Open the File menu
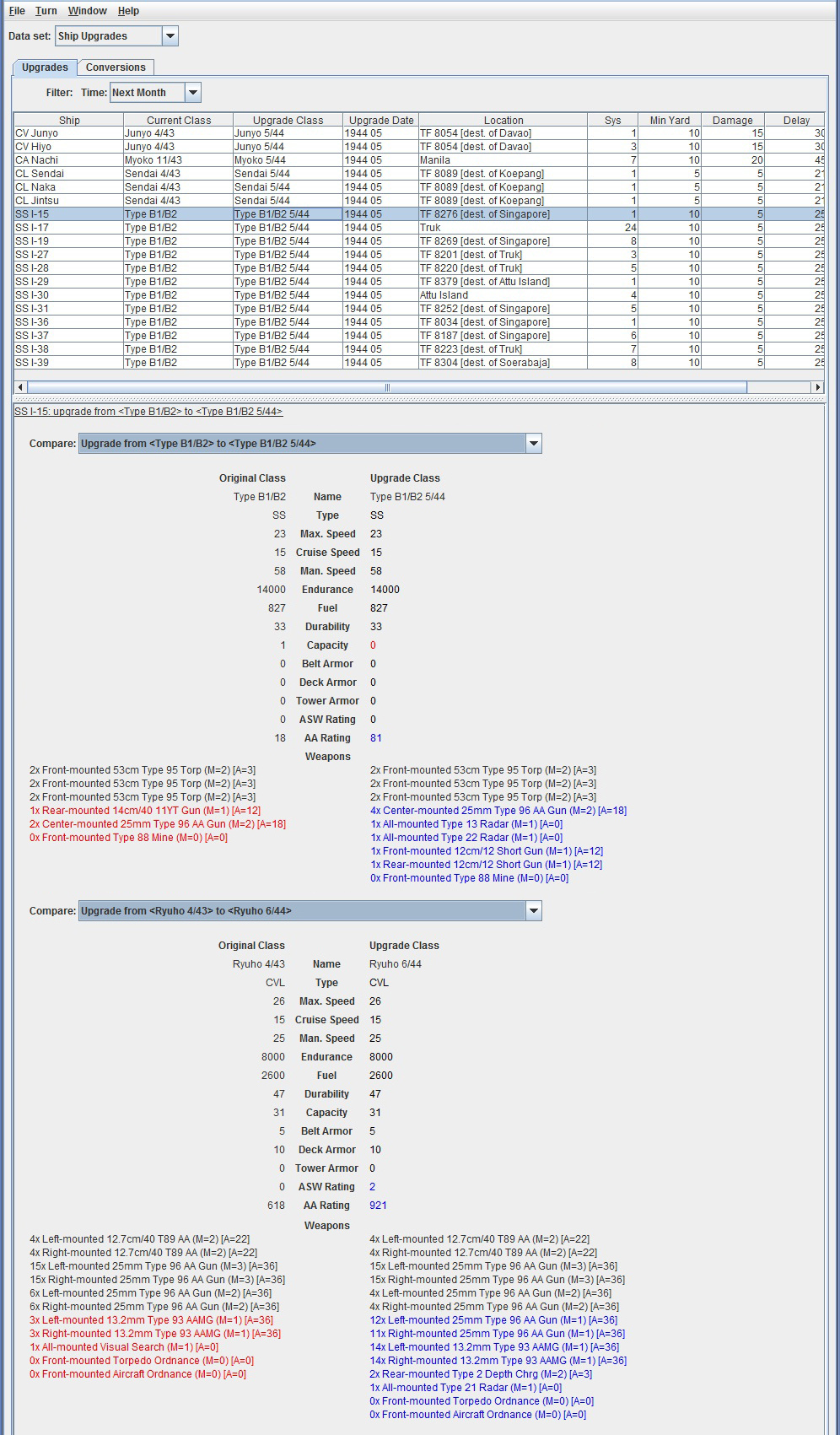 [17, 11]
